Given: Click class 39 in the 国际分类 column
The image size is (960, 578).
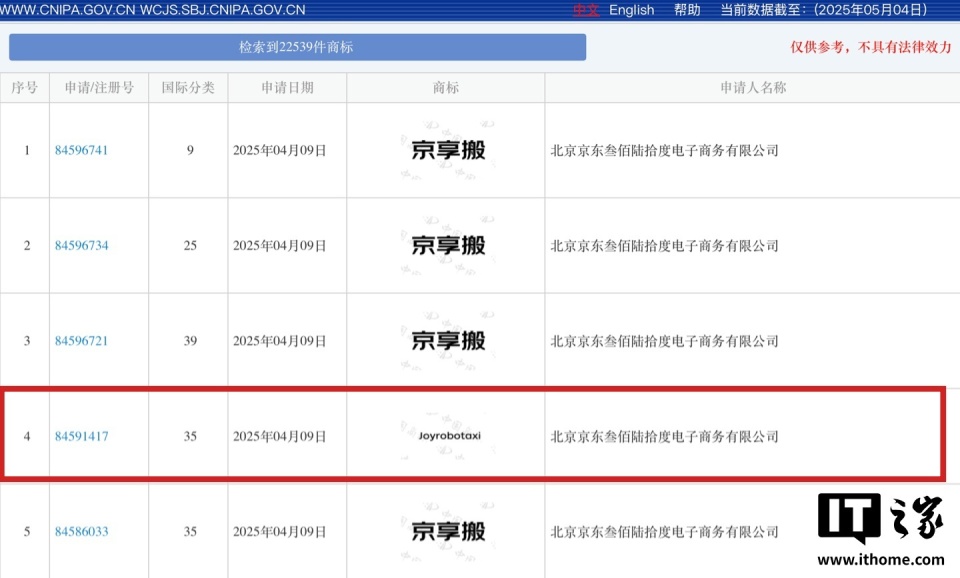Looking at the screenshot, I should (190, 341).
